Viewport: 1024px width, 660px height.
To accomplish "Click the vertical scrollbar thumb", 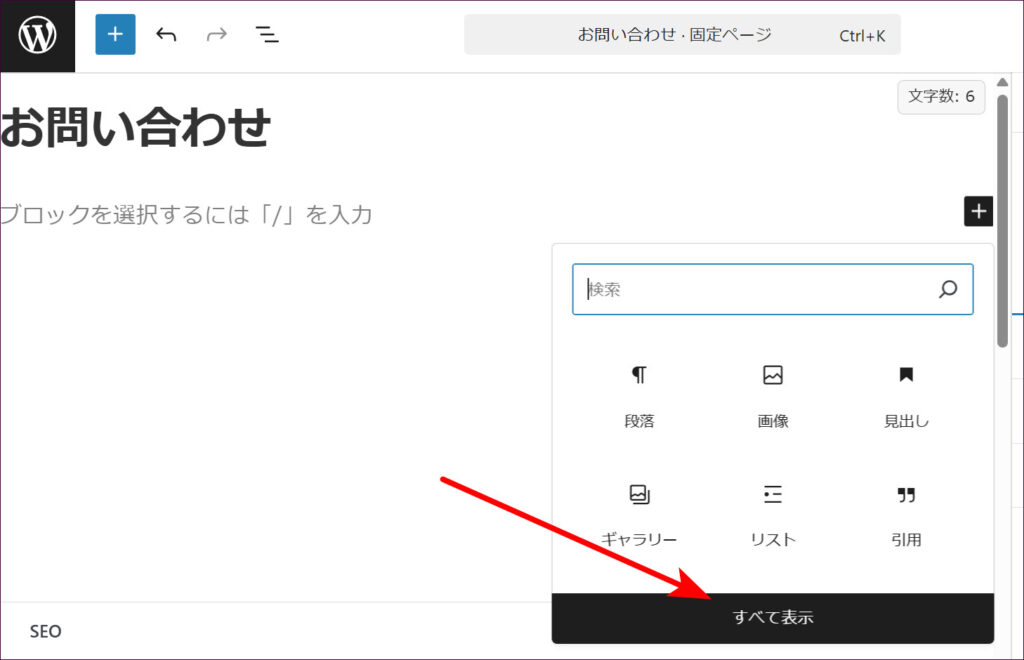I will pyautogui.click(x=1002, y=220).
